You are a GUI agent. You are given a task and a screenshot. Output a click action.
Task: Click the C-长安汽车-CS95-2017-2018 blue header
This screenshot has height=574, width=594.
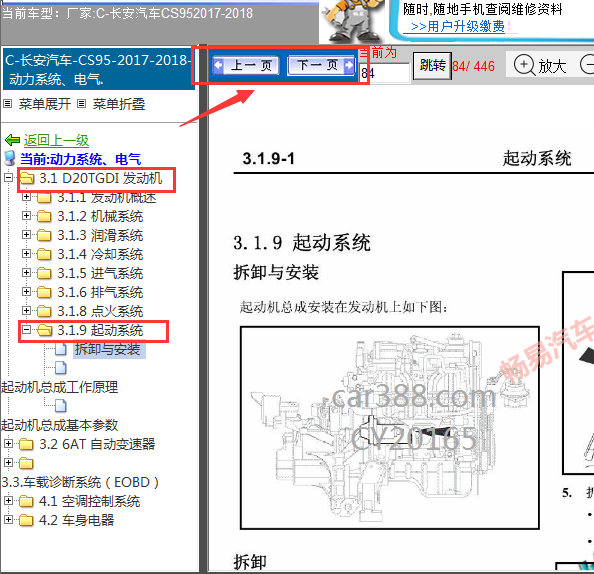pos(98,69)
